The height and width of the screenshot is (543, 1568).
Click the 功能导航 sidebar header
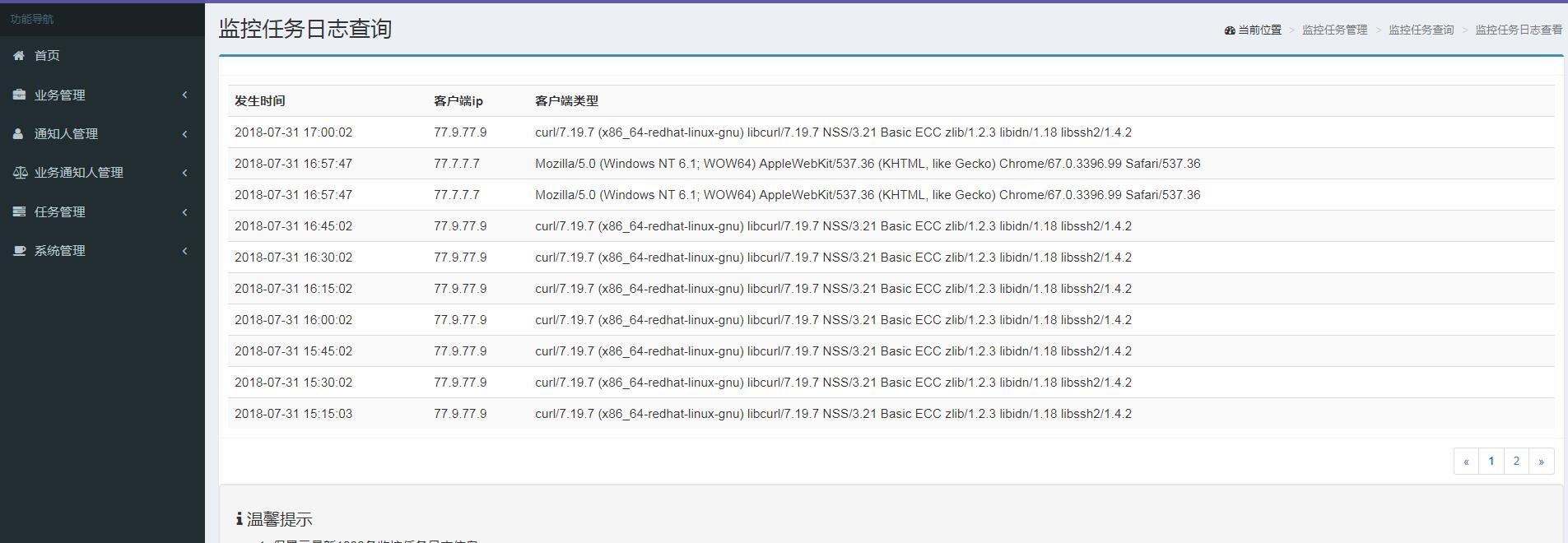coord(32,19)
